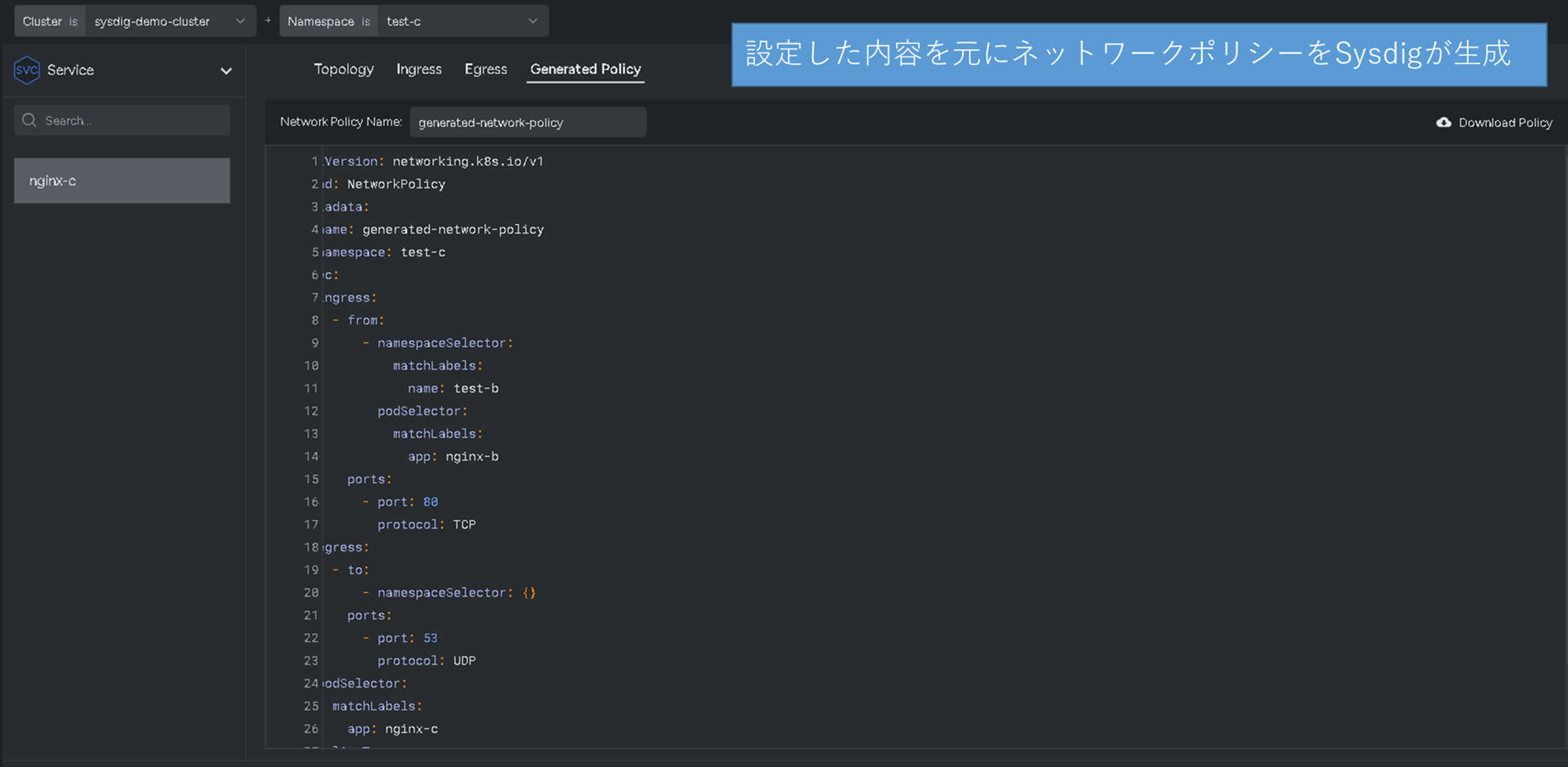Open the Namespace test-c dropdown

point(461,21)
